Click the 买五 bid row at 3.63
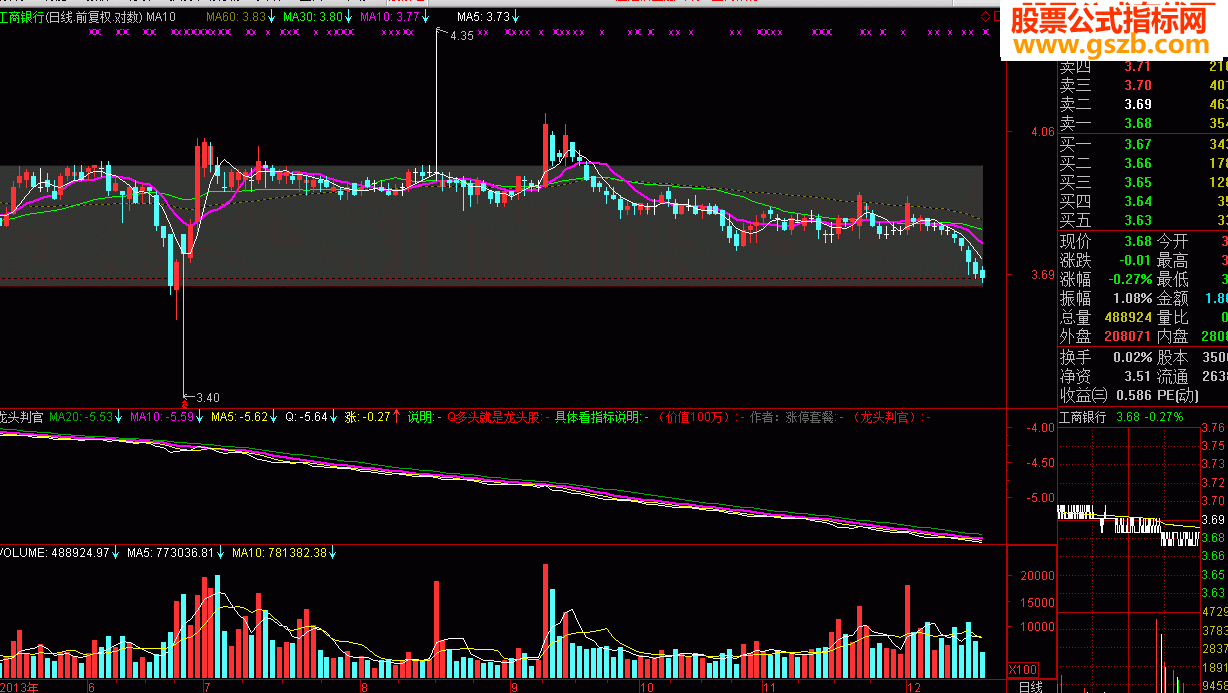 coord(1142,220)
